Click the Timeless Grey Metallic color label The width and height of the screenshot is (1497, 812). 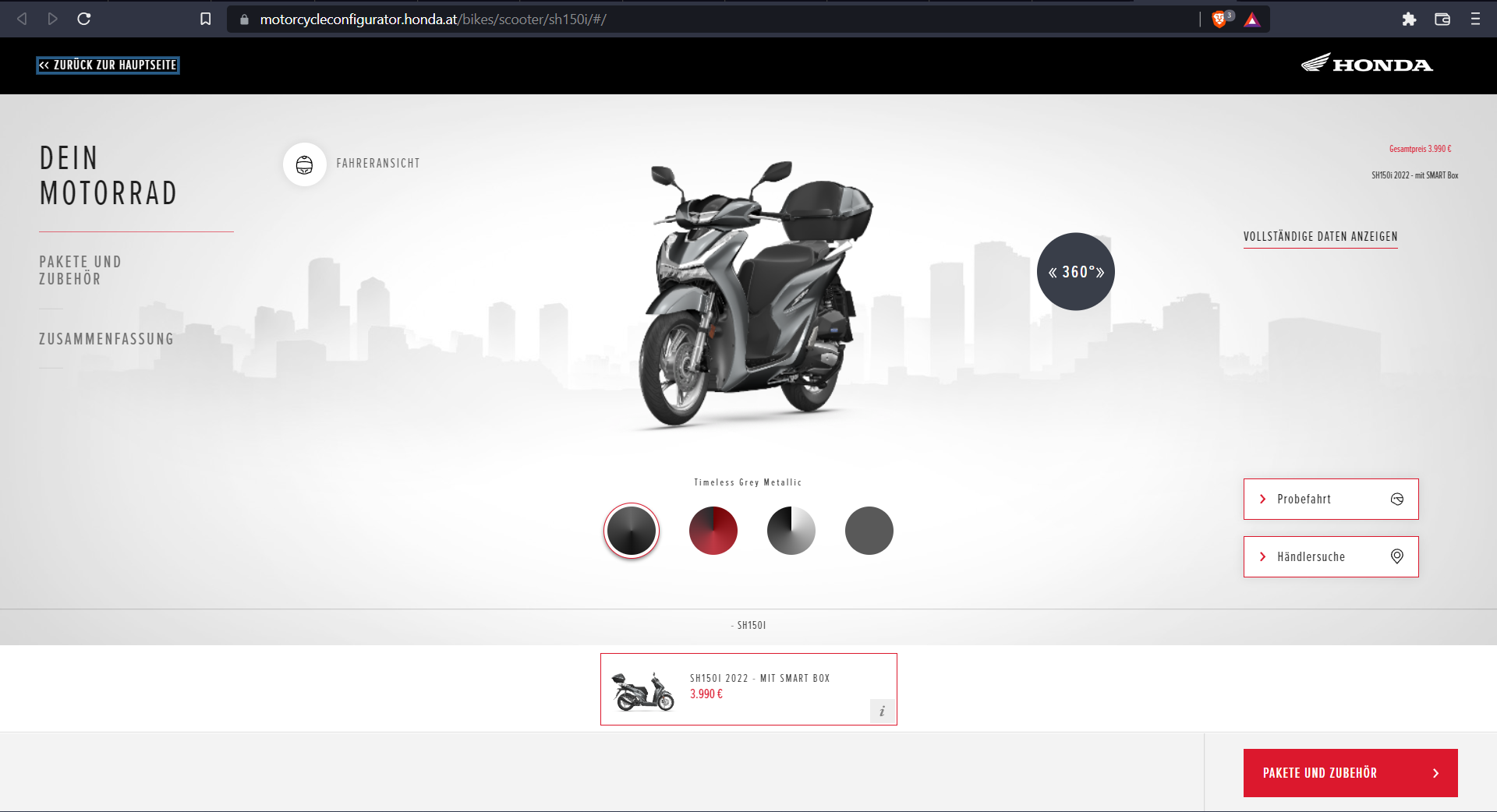[x=748, y=482]
